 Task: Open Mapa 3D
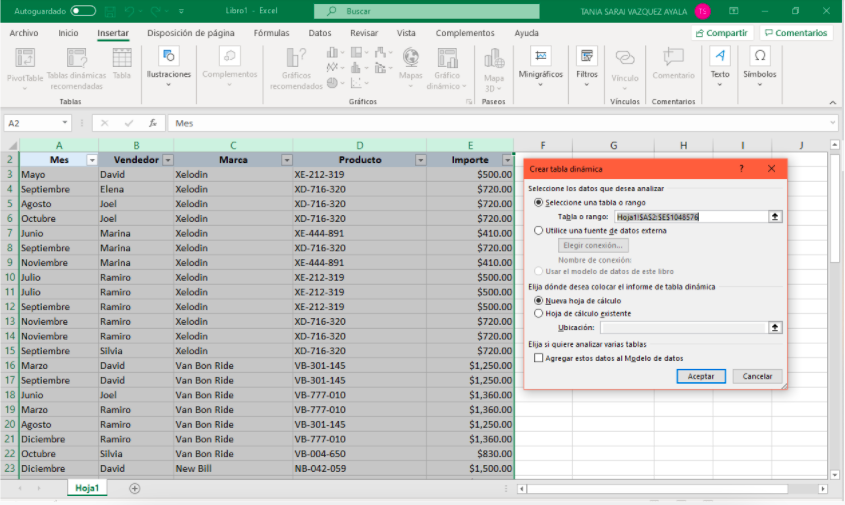pos(494,70)
